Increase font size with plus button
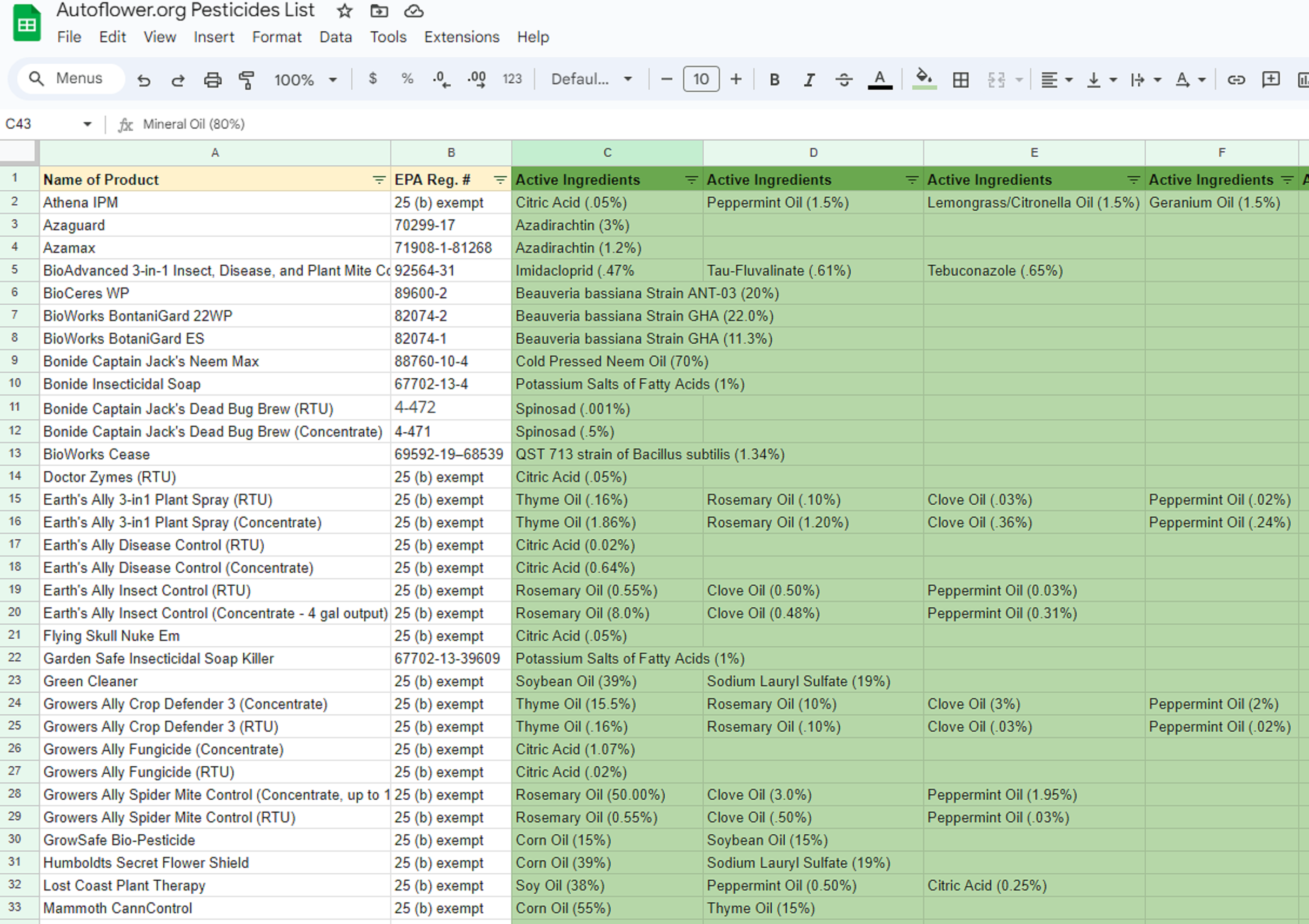Viewport: 1309px width, 924px height. [736, 79]
